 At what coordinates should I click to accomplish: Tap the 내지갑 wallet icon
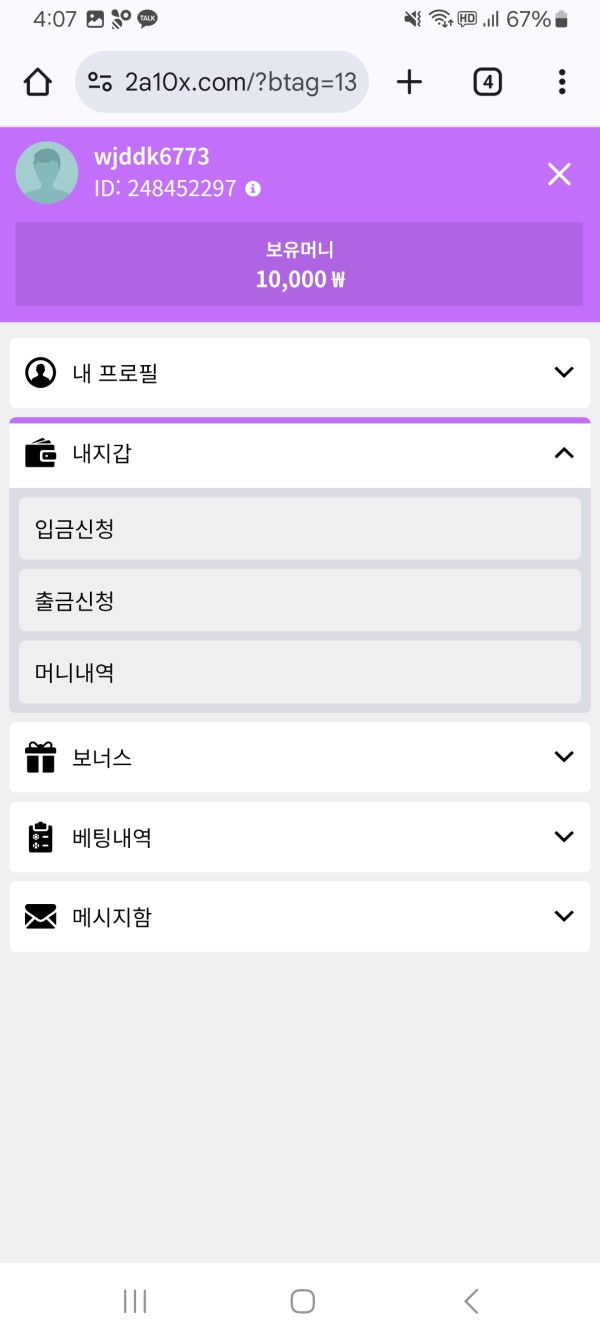[41, 453]
